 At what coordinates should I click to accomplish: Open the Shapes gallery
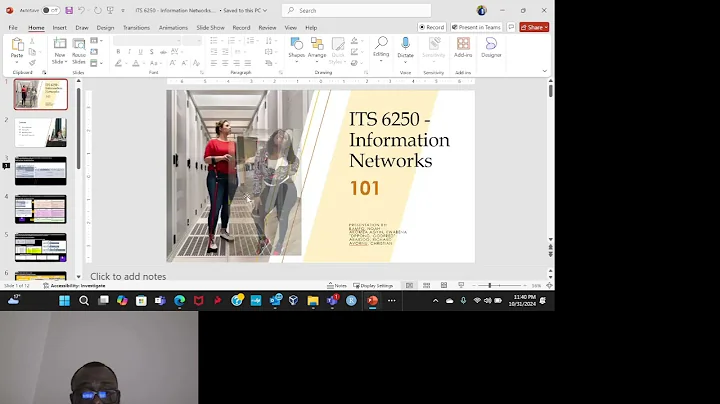point(297,44)
